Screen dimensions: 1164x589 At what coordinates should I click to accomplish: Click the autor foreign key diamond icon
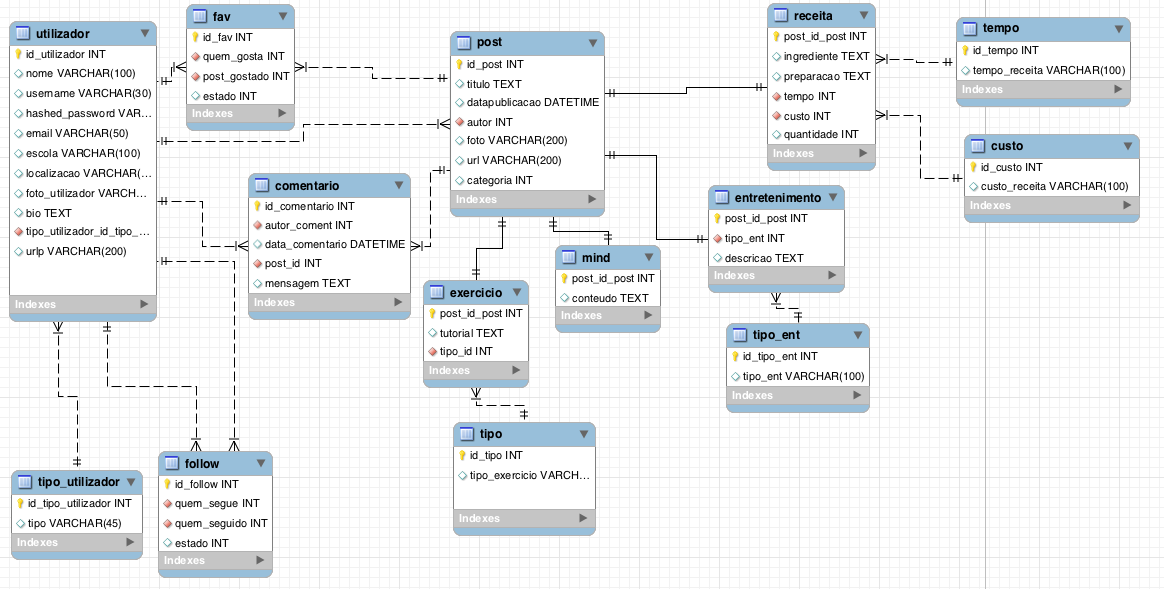460,122
